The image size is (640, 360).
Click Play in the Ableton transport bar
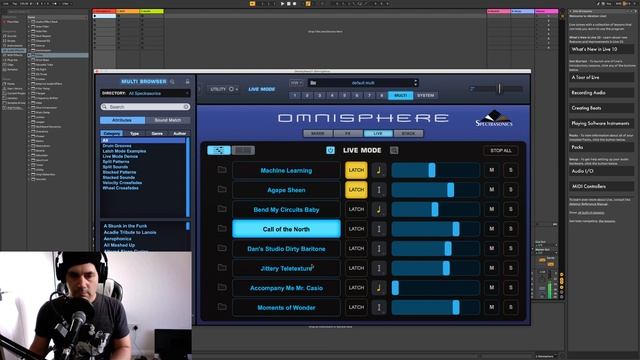[x=282, y=4]
